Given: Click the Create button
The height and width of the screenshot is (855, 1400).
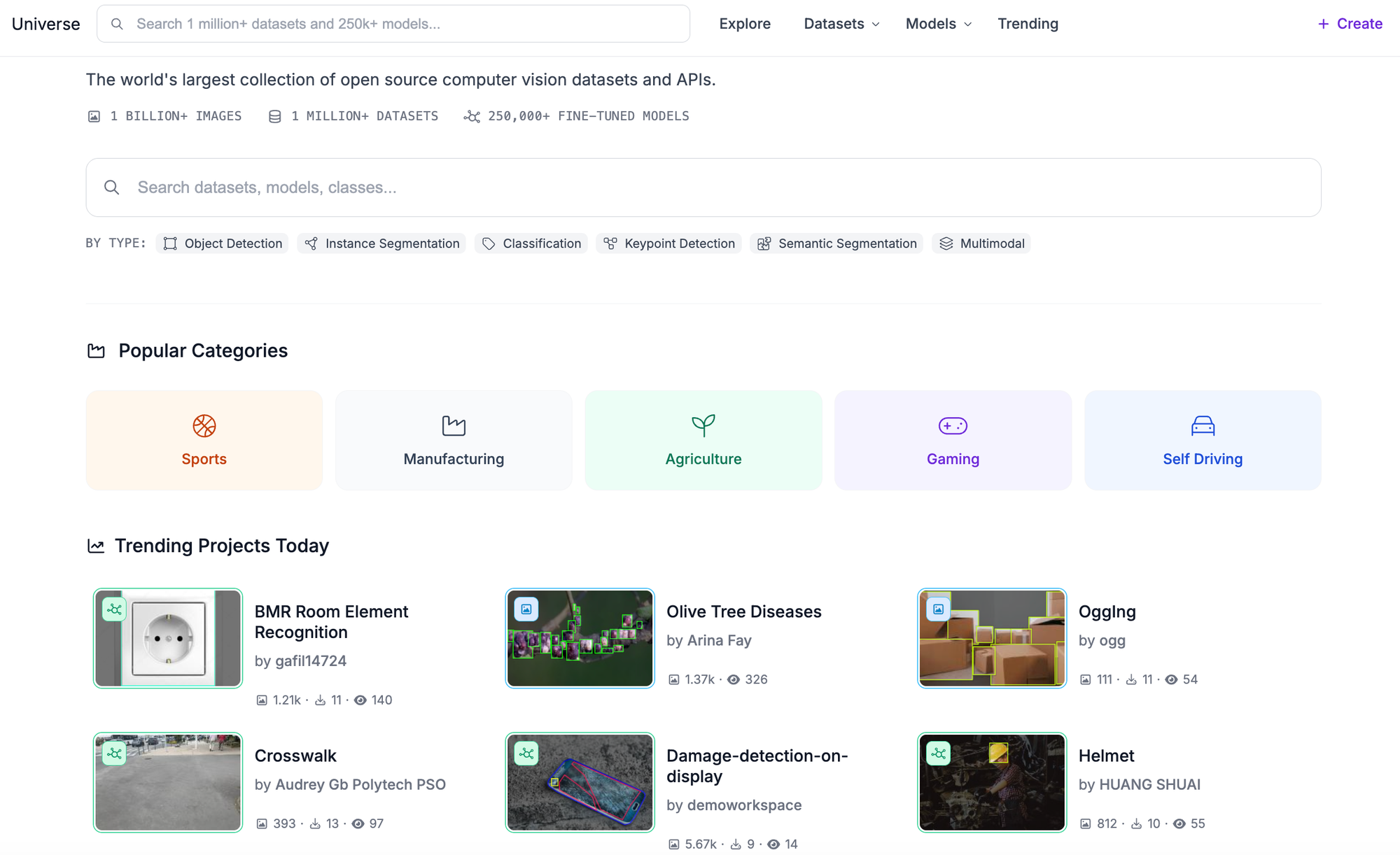Looking at the screenshot, I should point(1350,24).
